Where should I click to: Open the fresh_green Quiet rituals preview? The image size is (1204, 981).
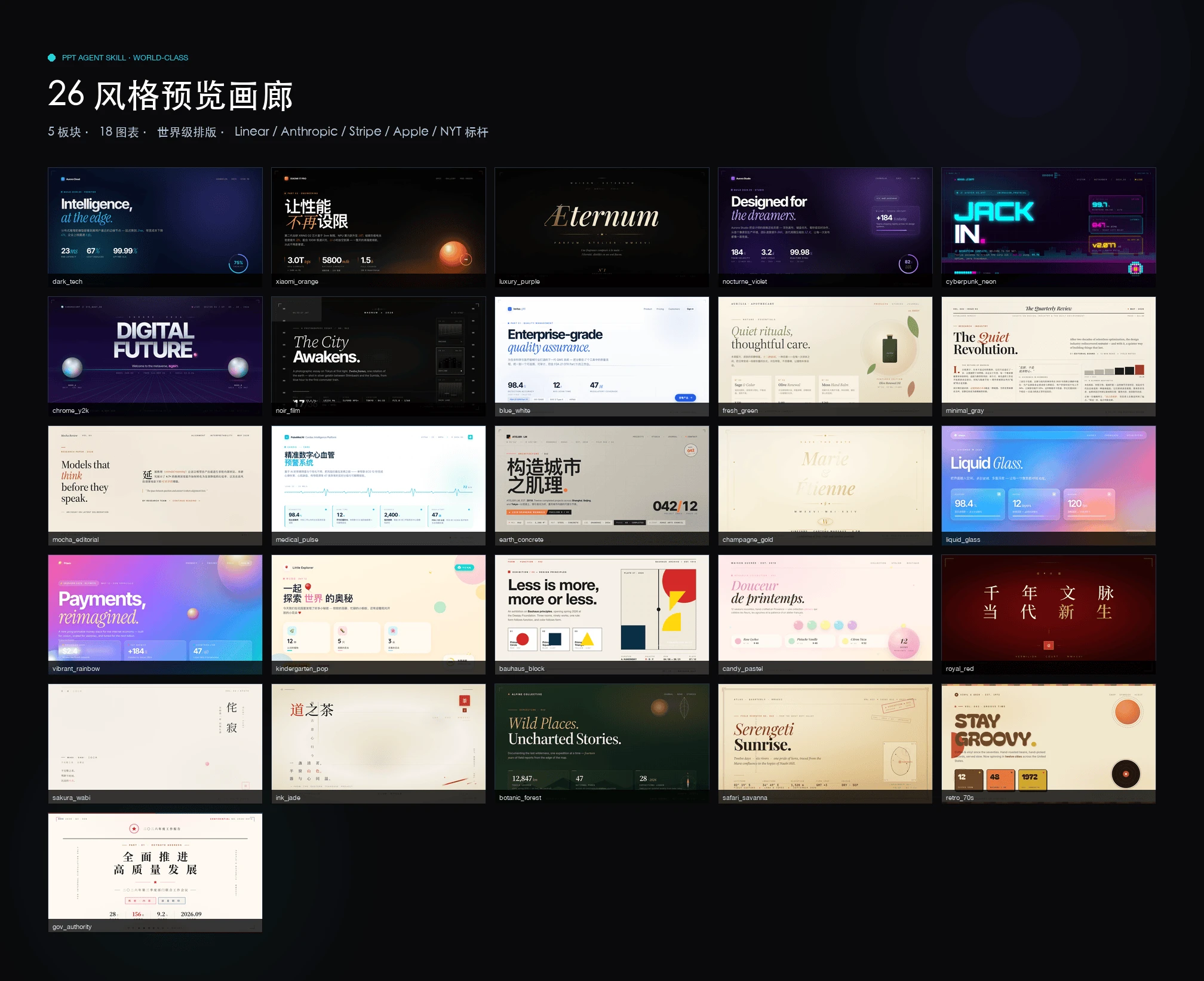click(x=825, y=356)
